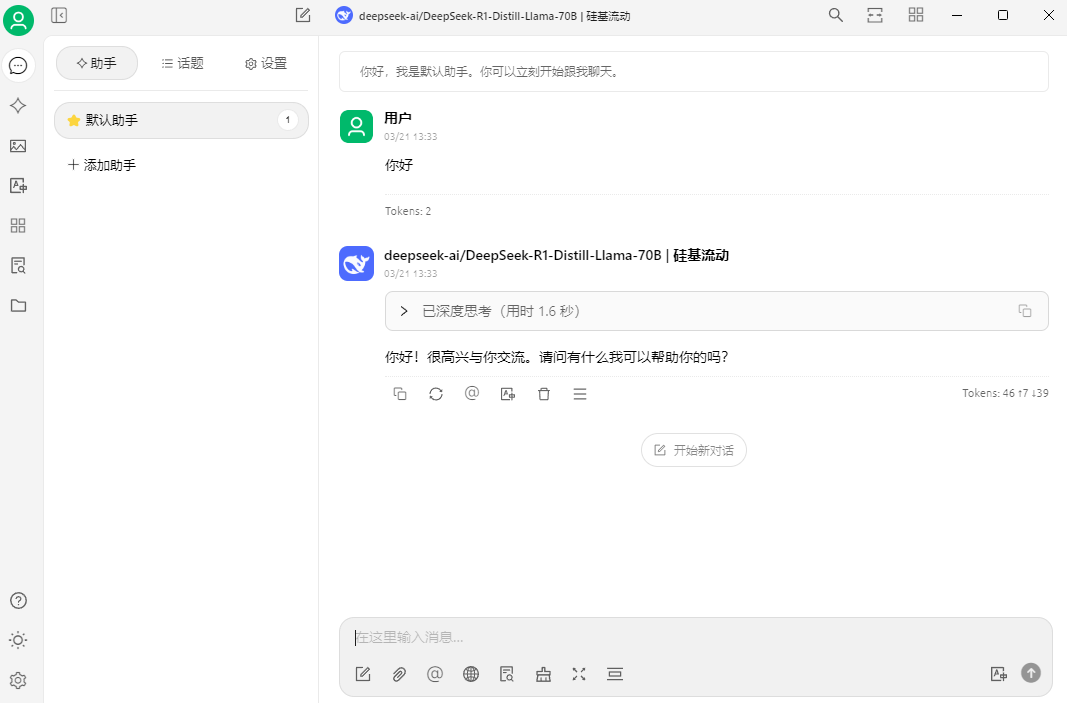Enable web search globe icon

pos(471,674)
